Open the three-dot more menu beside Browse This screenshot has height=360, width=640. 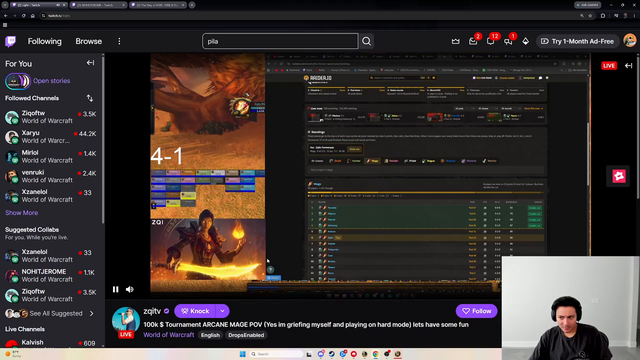(119, 41)
